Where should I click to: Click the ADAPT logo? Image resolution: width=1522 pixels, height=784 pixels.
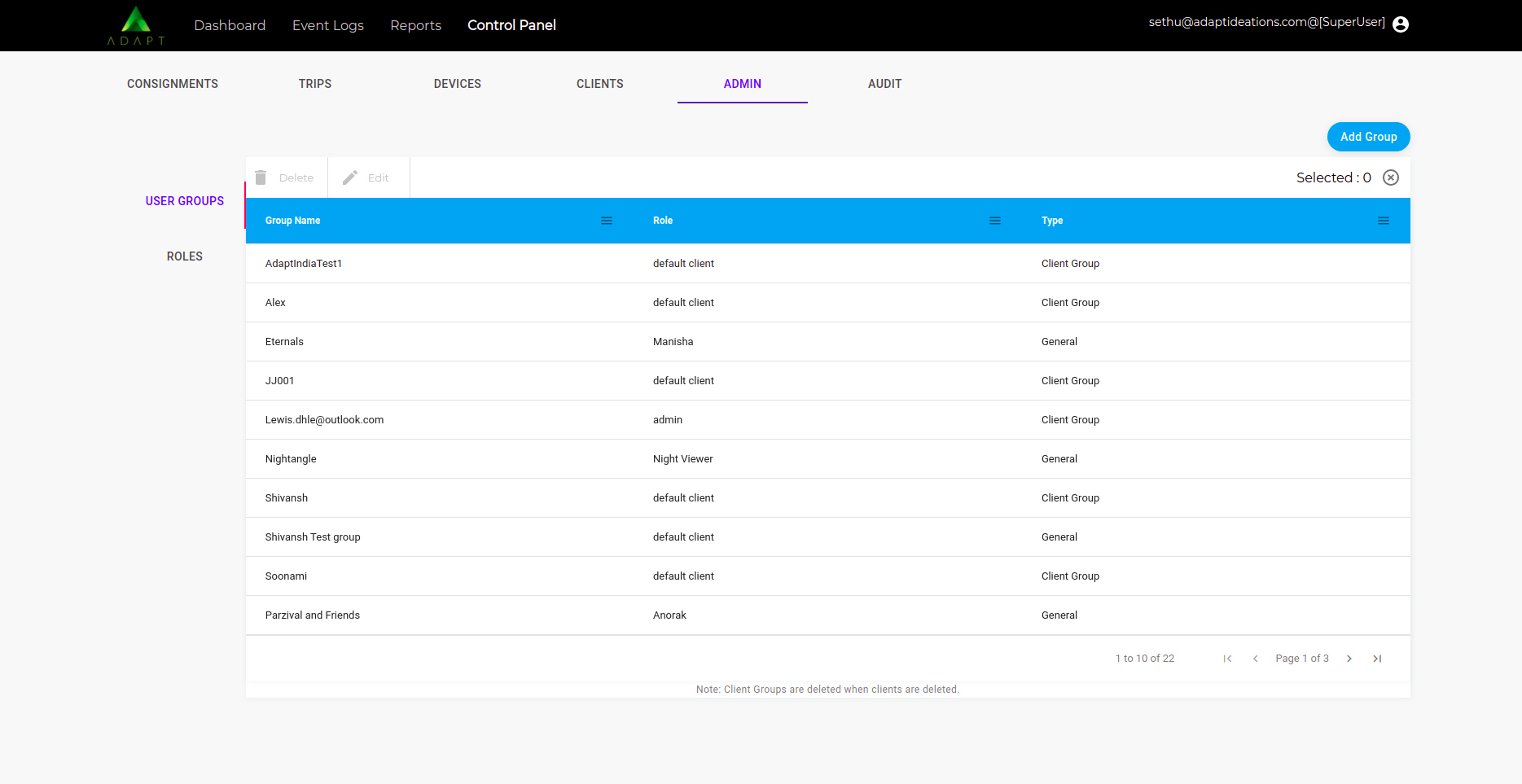(x=136, y=25)
